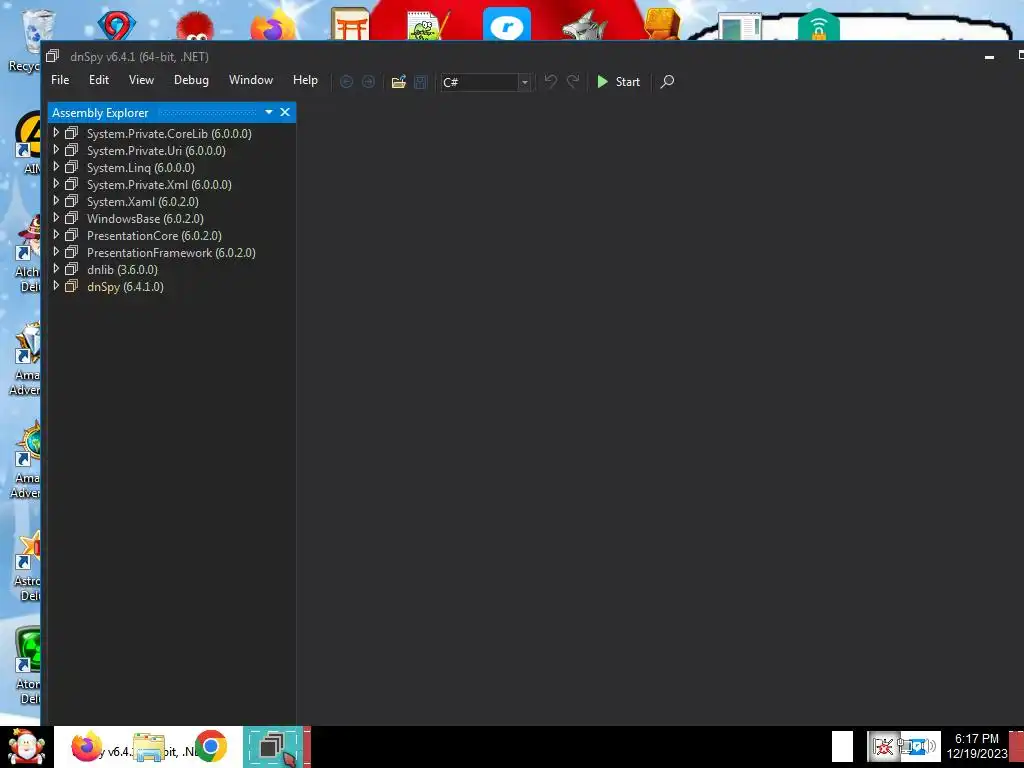
Task: Click the taskbar clock showing 6:17 PM
Action: pyautogui.click(x=977, y=746)
